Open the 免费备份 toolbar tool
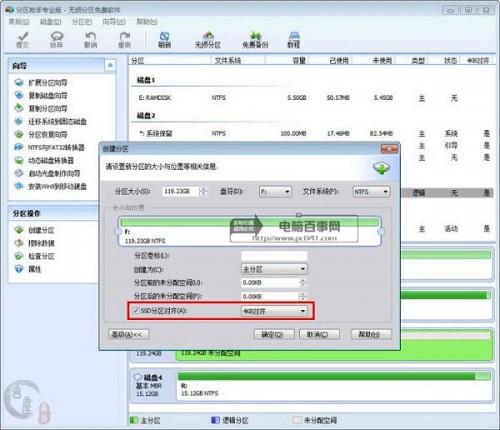Screen dimensions: 500x430 click(x=255, y=40)
